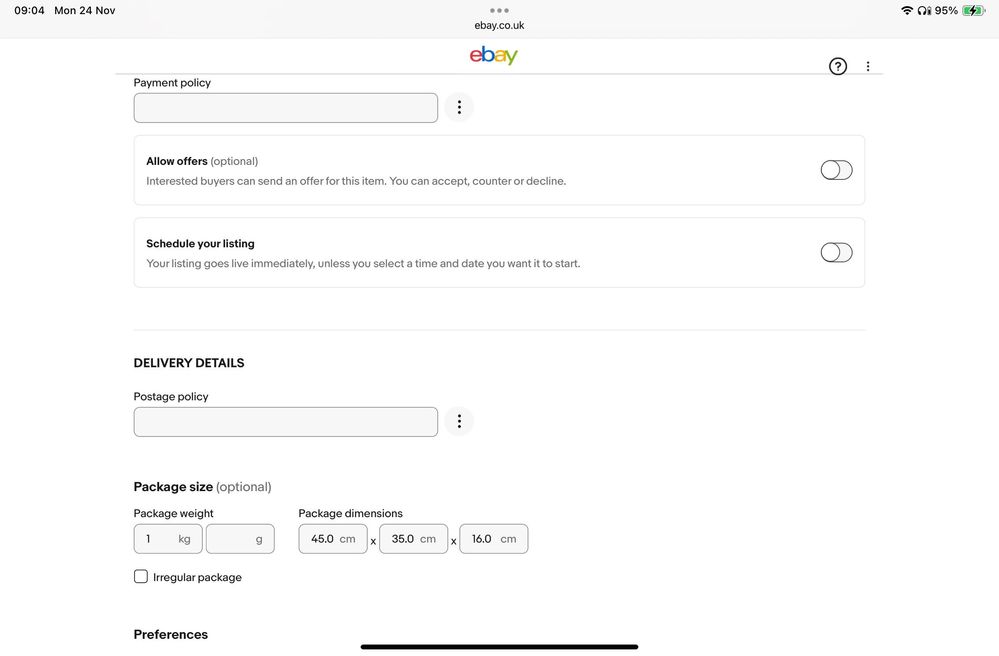Open Postage policy three-dot options
This screenshot has height=656, width=999.
coord(459,422)
